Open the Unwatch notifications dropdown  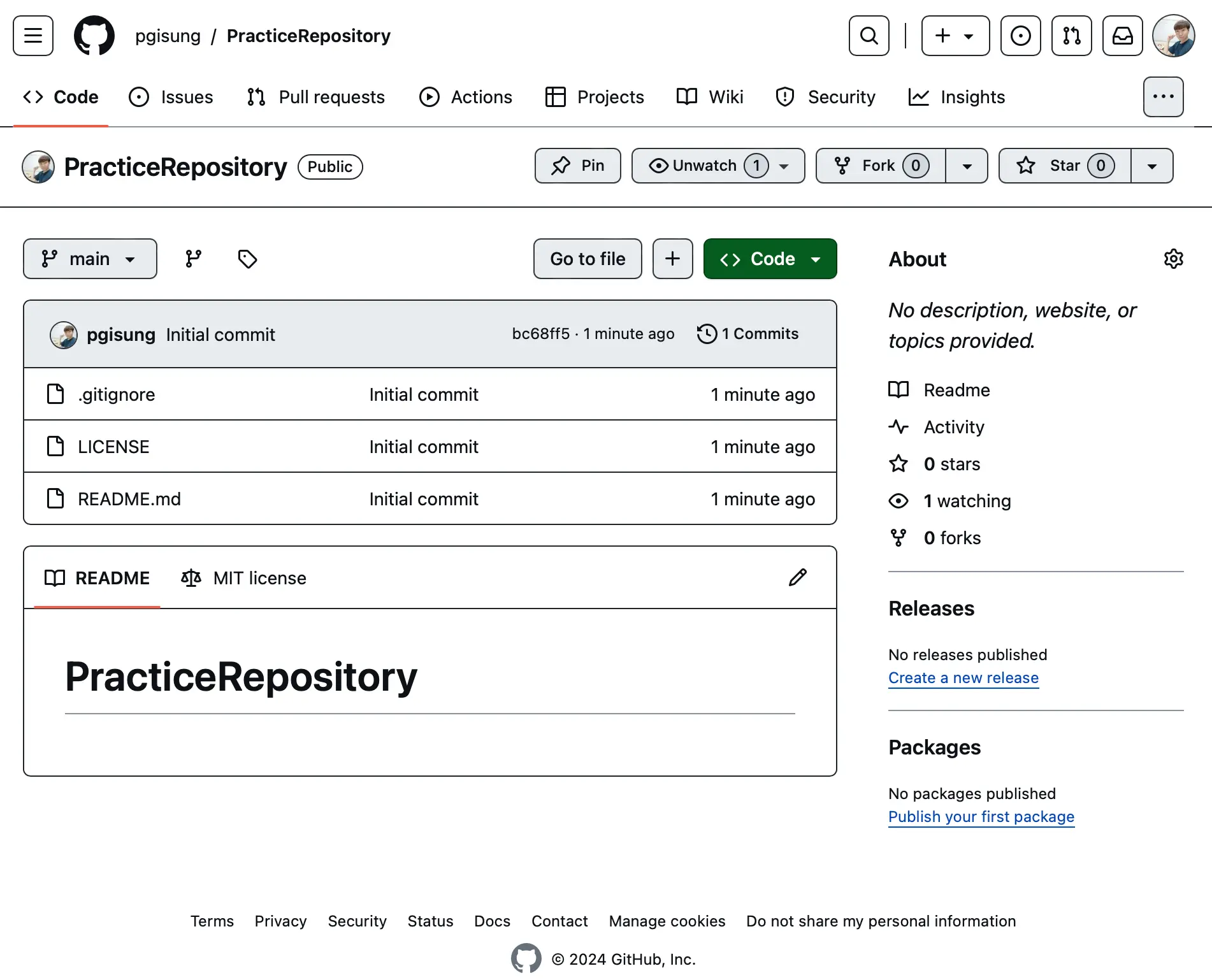718,166
